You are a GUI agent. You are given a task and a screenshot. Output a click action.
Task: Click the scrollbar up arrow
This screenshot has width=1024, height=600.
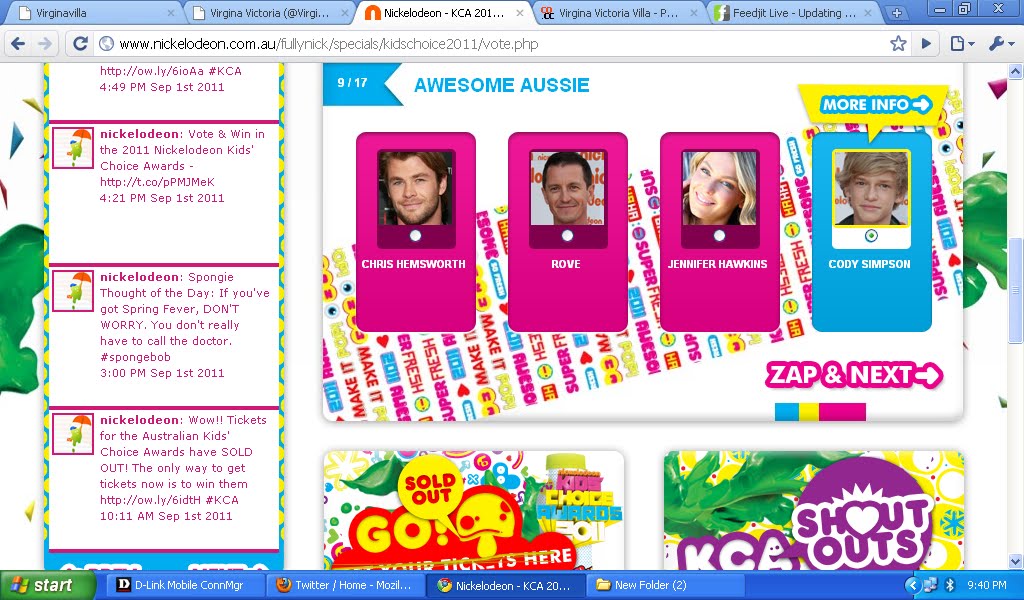1016,71
